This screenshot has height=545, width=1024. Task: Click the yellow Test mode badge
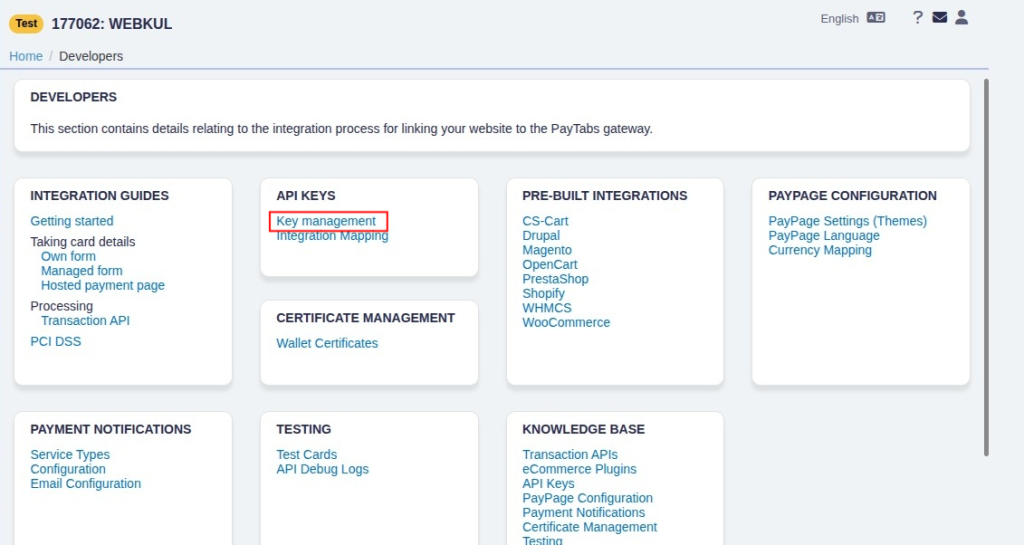click(26, 23)
